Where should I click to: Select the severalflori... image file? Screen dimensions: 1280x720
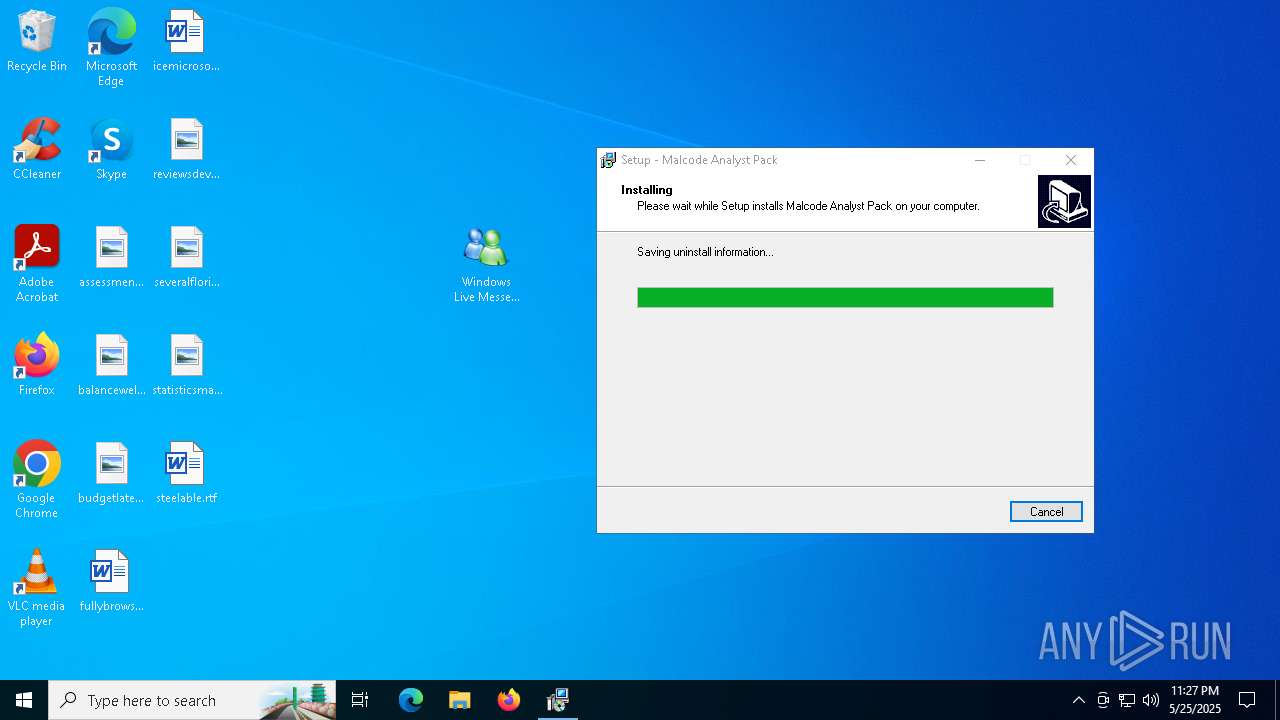coord(186,258)
